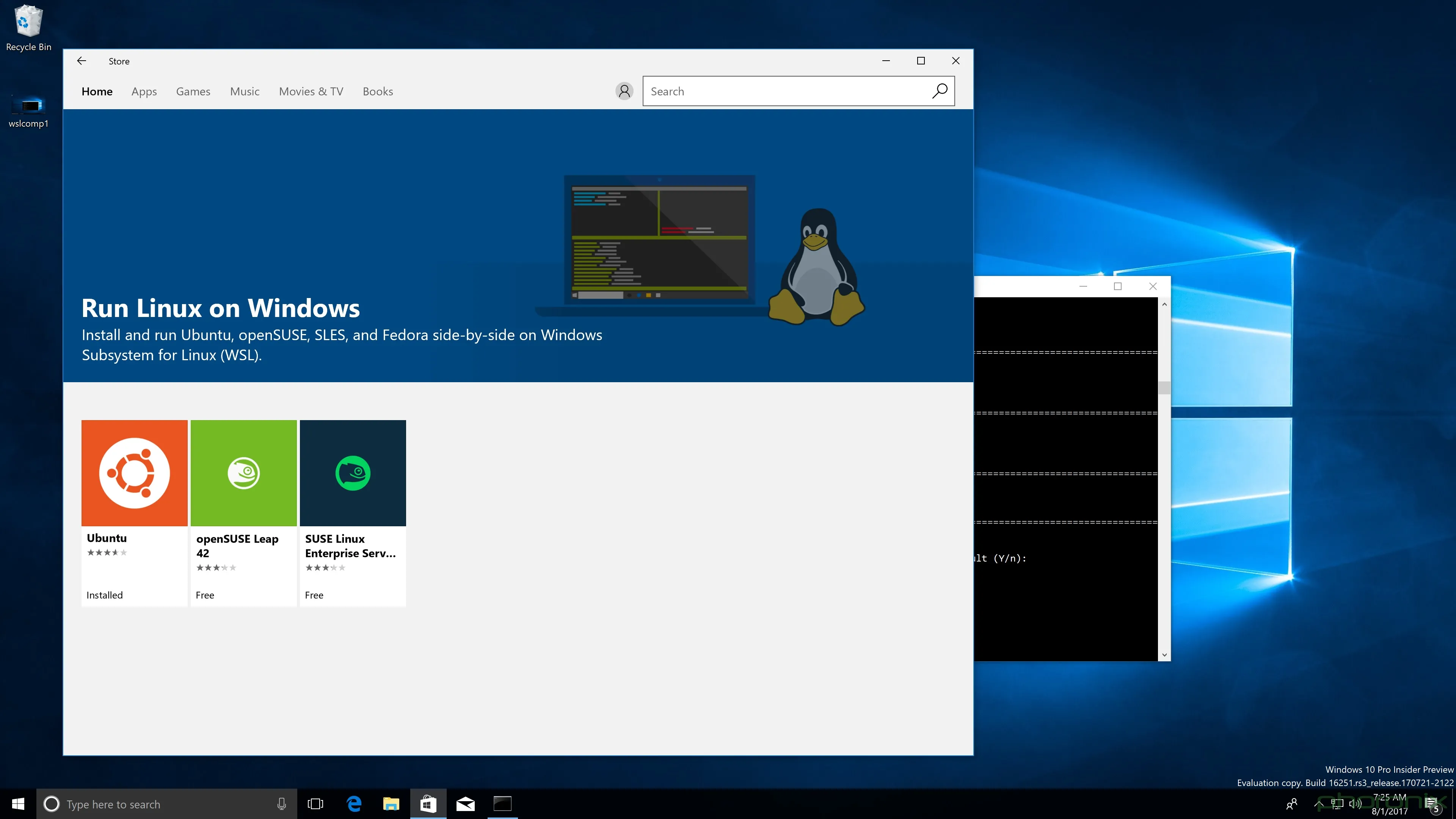Open the Books section

378,91
